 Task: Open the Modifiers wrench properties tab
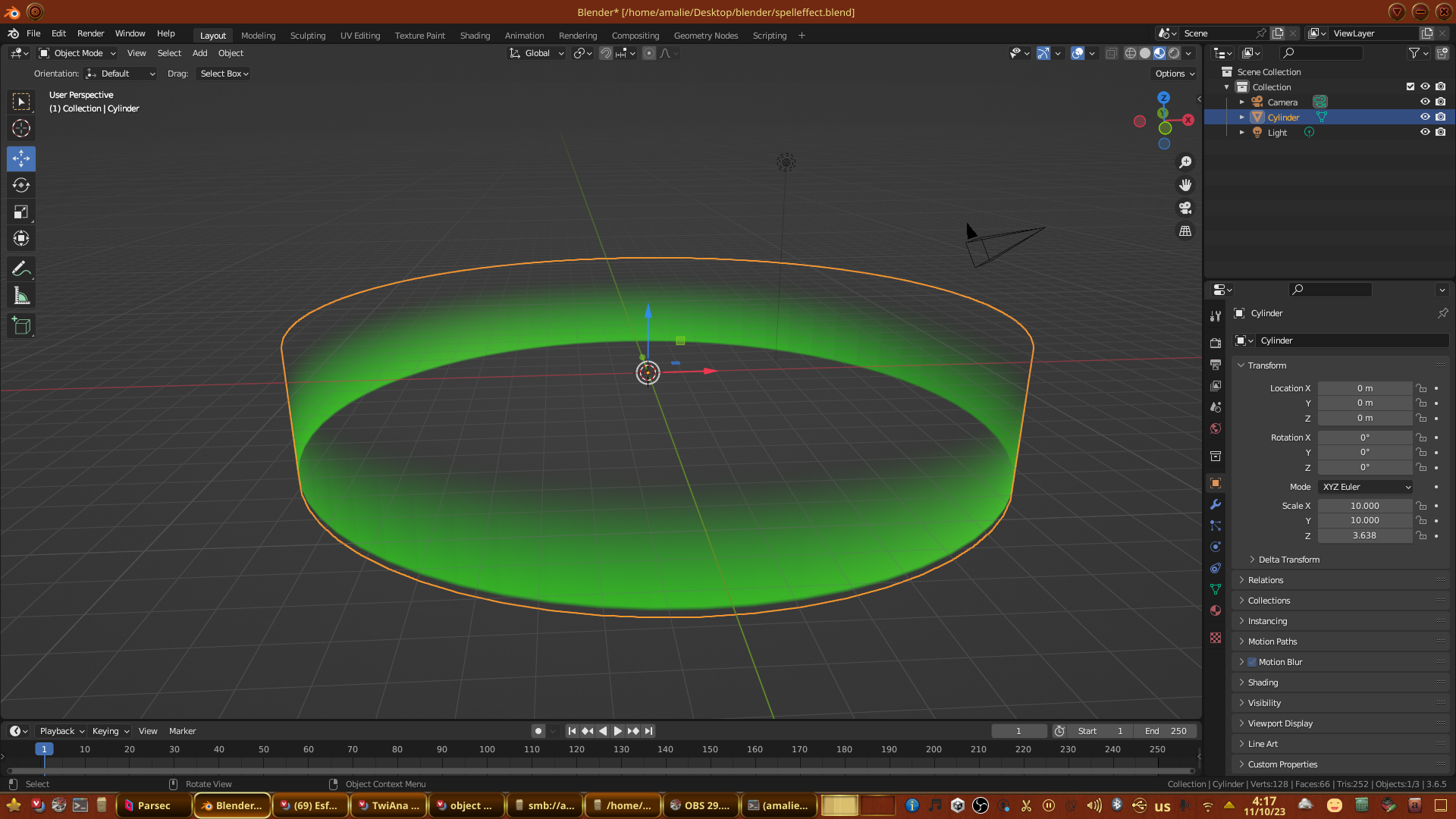pyautogui.click(x=1216, y=504)
